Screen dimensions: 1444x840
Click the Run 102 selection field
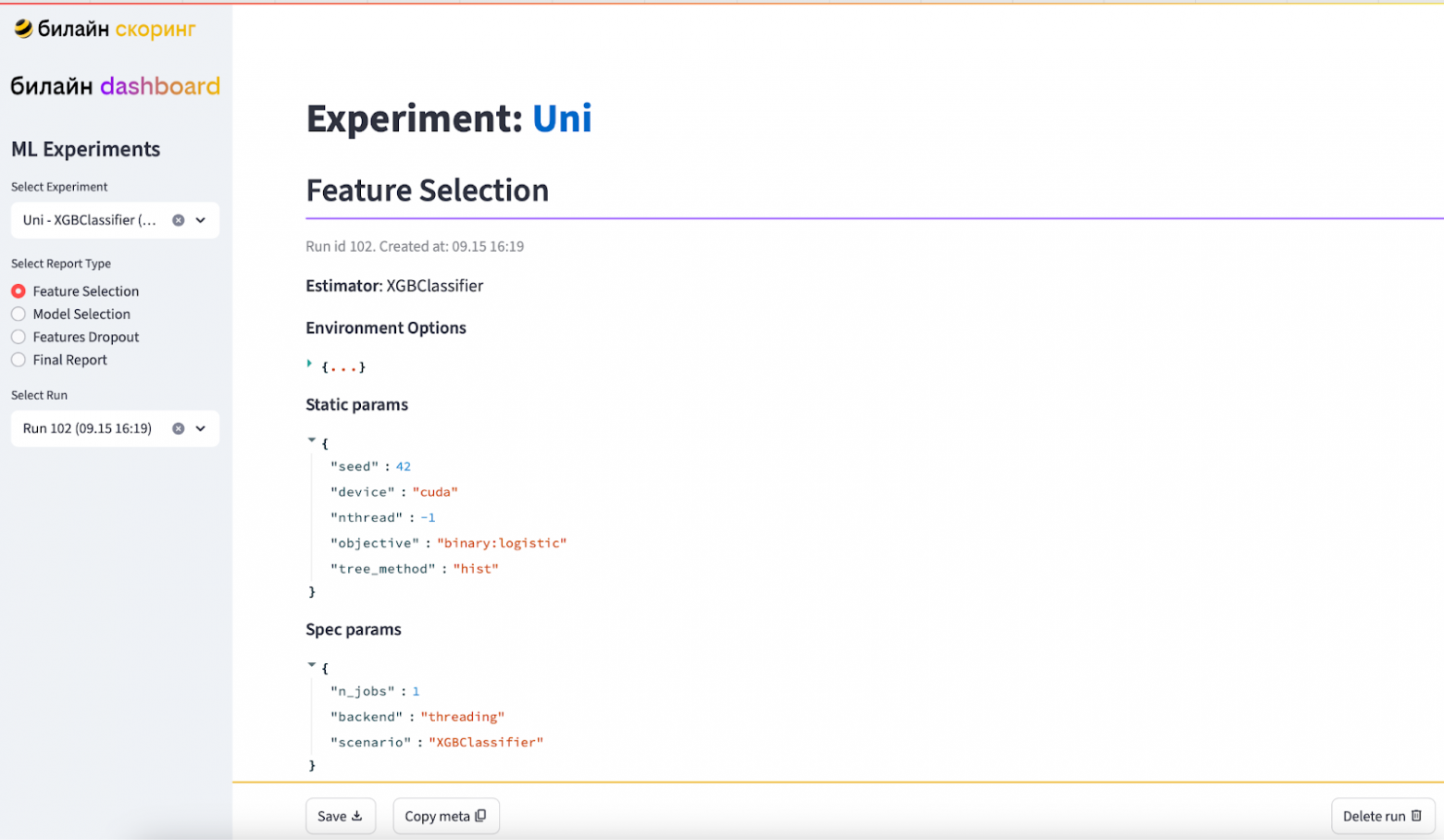pos(88,428)
